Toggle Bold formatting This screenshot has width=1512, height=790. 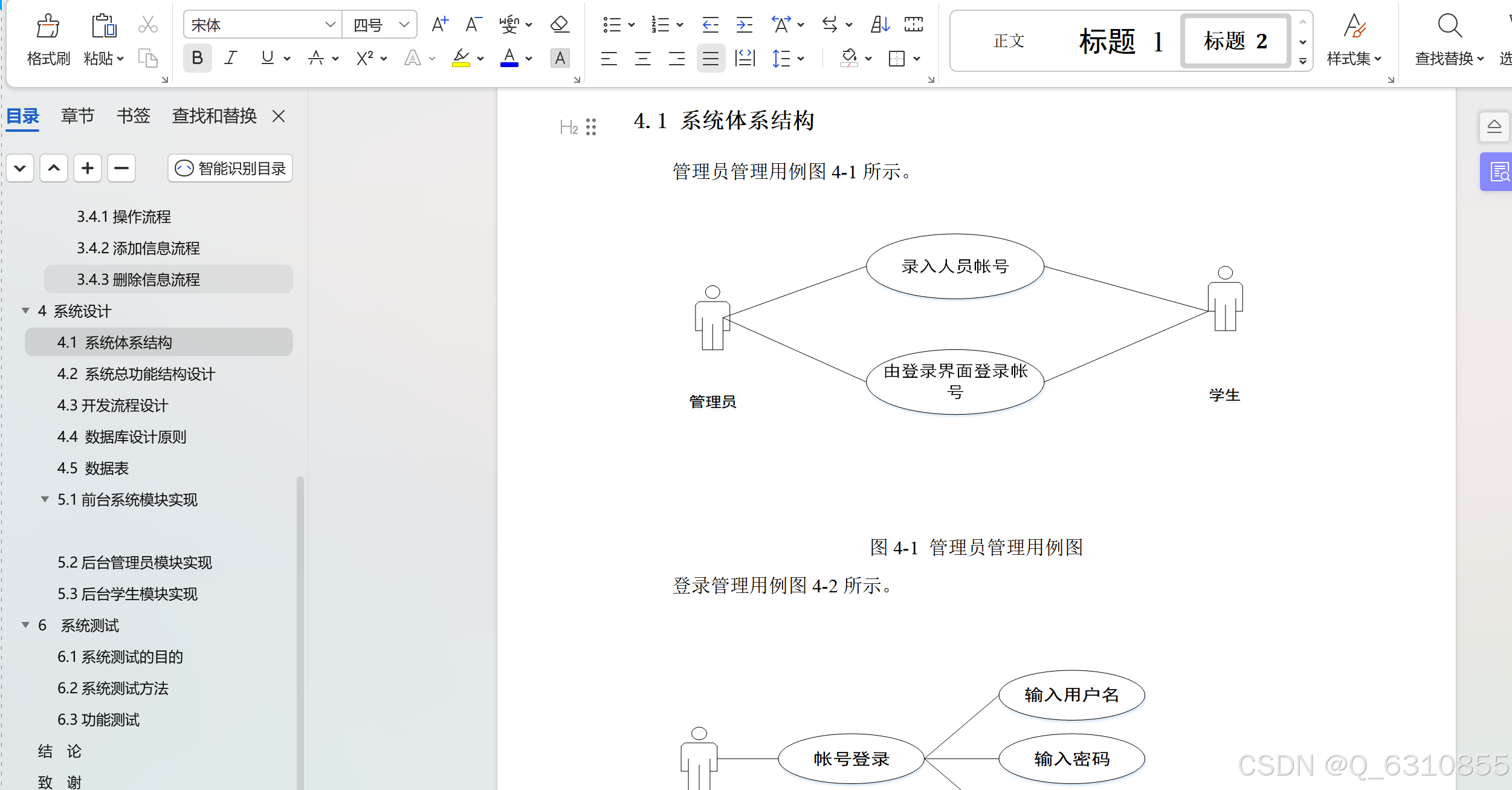(x=197, y=58)
